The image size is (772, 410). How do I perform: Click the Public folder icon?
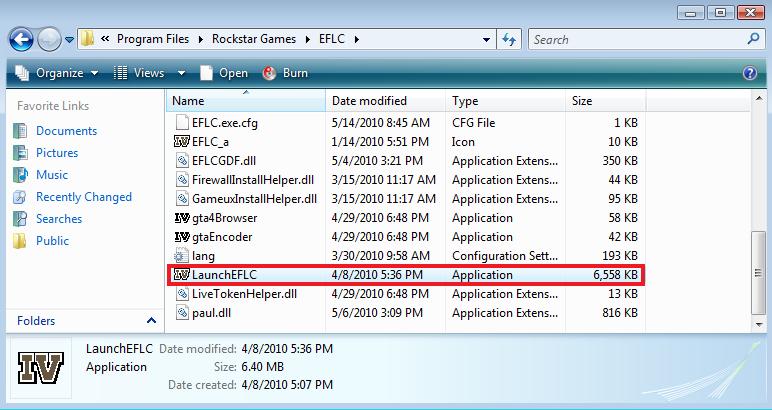click(20, 241)
